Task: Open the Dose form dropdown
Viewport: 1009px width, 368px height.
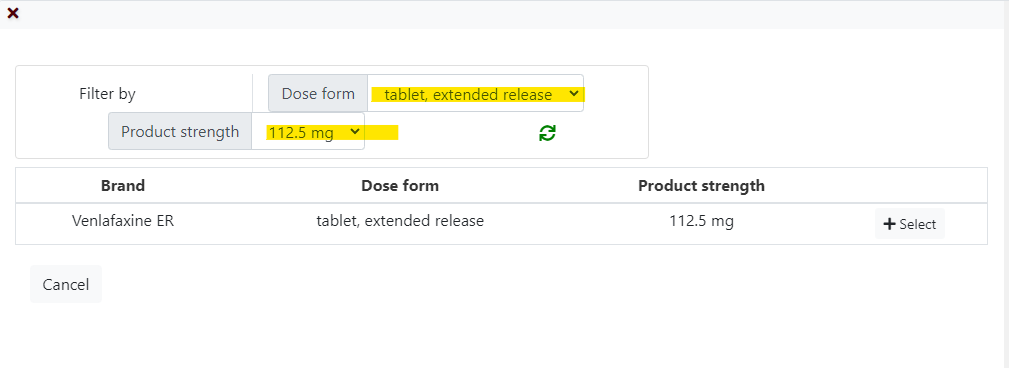Action: [x=476, y=94]
